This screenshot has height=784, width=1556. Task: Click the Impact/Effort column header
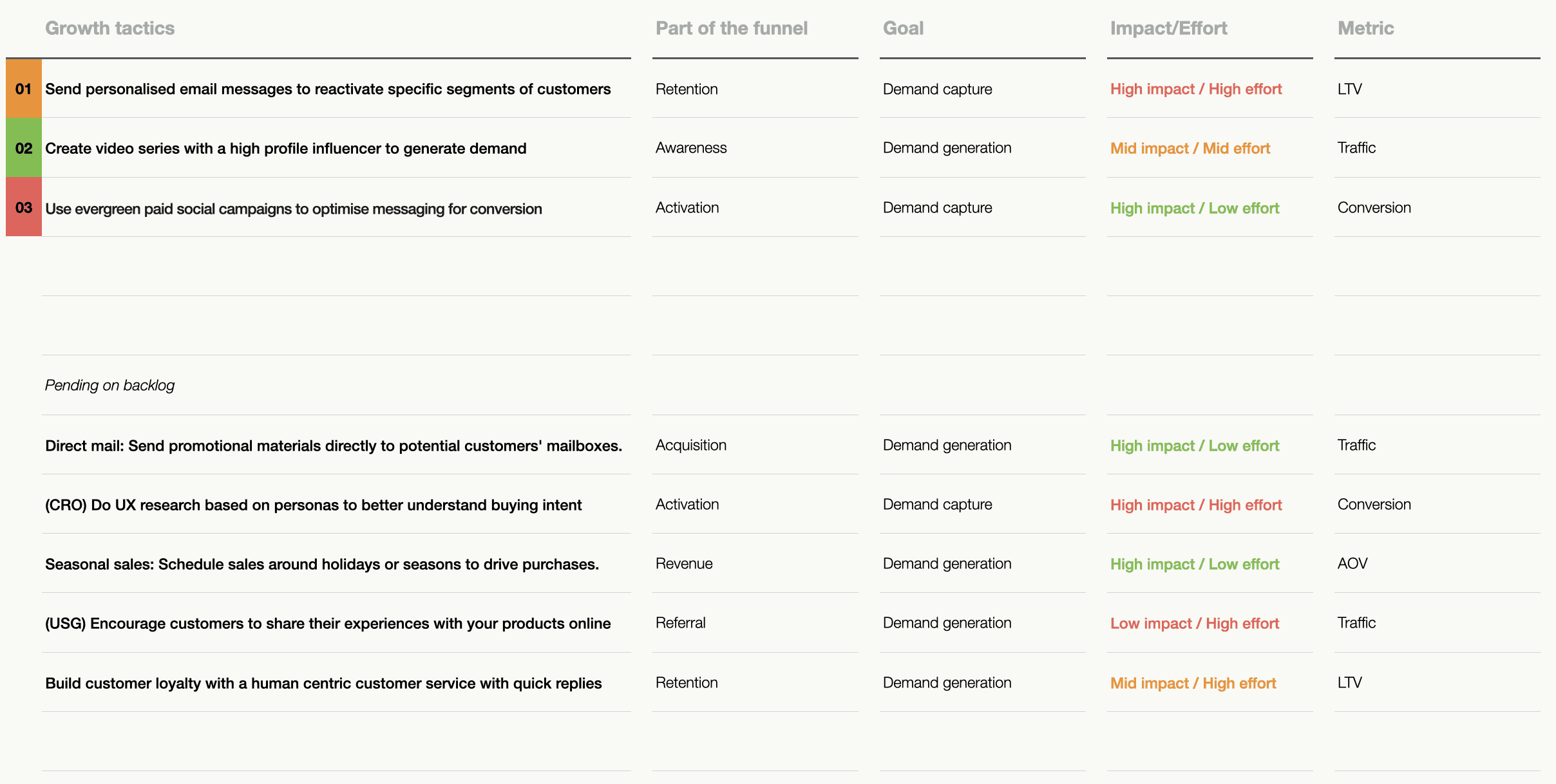click(x=1168, y=28)
